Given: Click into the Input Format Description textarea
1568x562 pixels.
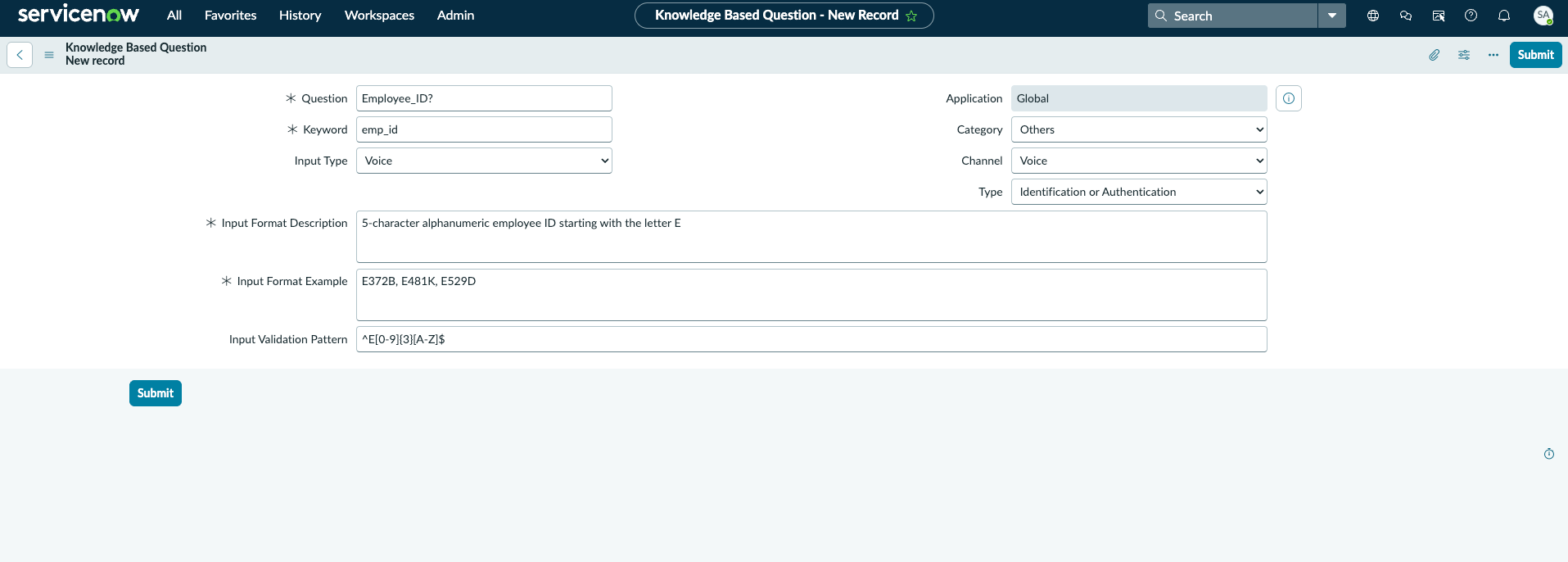Looking at the screenshot, I should [811, 237].
